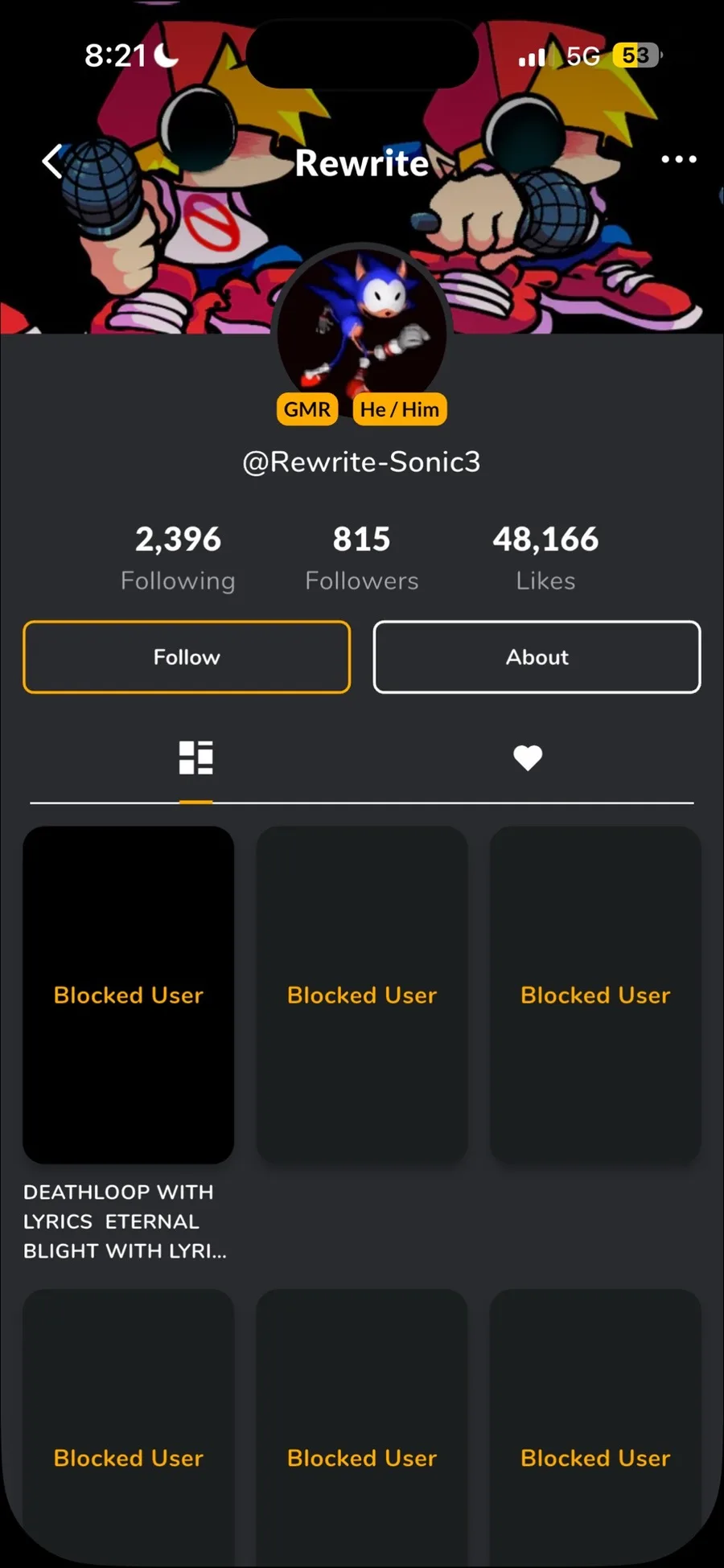Screen dimensions: 724x1568
Task: Switch to the liked posts heart tab
Action: 528,757
